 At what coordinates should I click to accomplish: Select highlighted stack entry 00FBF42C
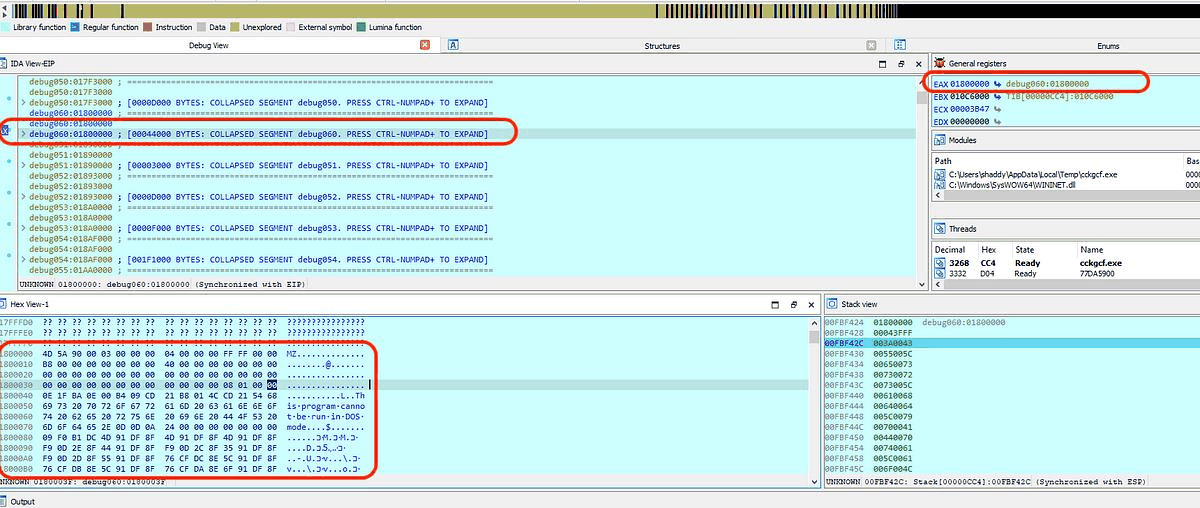pyautogui.click(x=1011, y=343)
